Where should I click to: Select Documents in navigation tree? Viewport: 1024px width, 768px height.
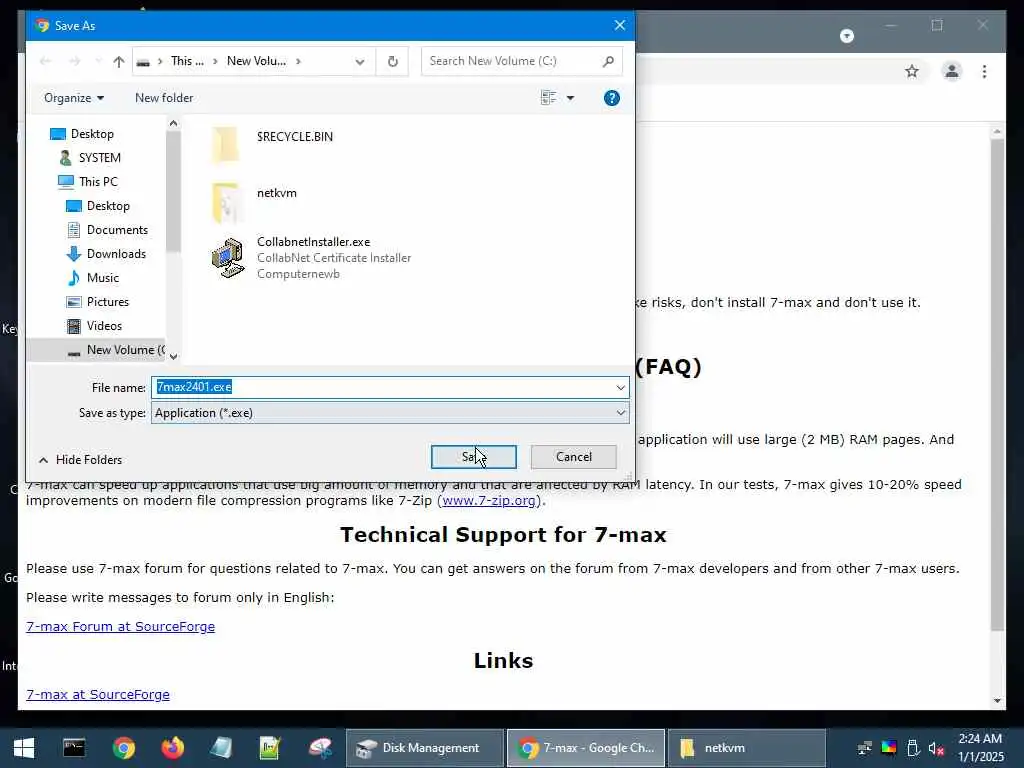117,230
